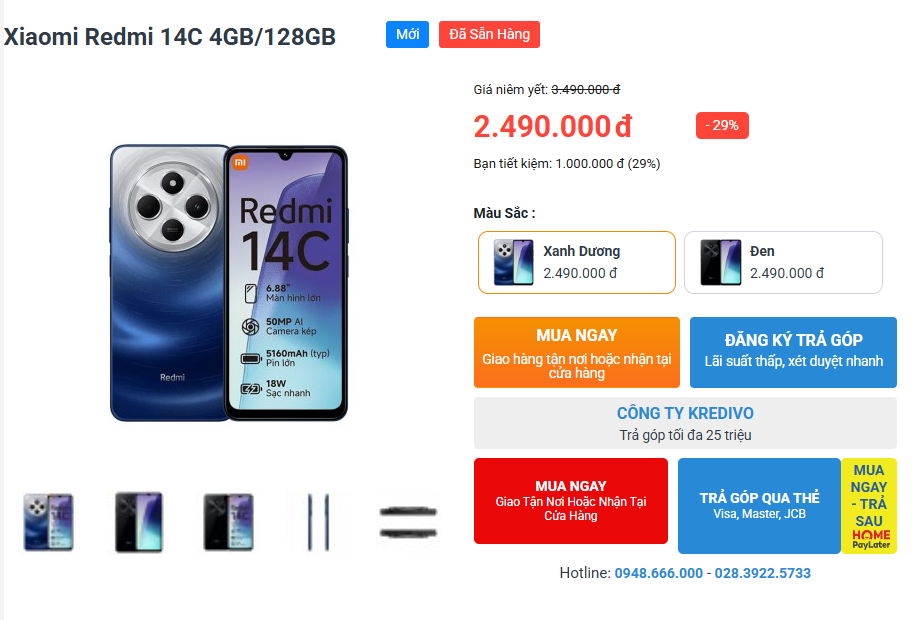Viewport: 922px width, 620px height.
Task: View second black phone back thumbnail
Action: point(139,522)
